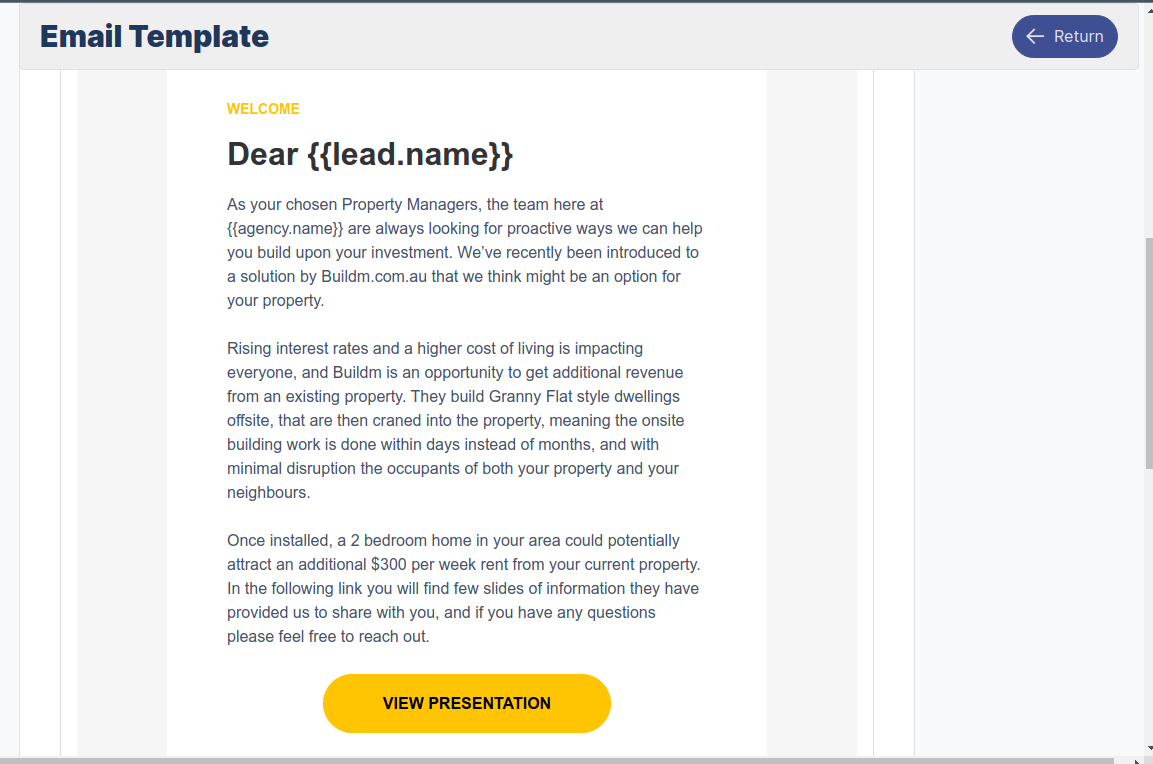Select the "Dear {{lead.name}}" heading
Screen dimensions: 1153x764
(370, 154)
